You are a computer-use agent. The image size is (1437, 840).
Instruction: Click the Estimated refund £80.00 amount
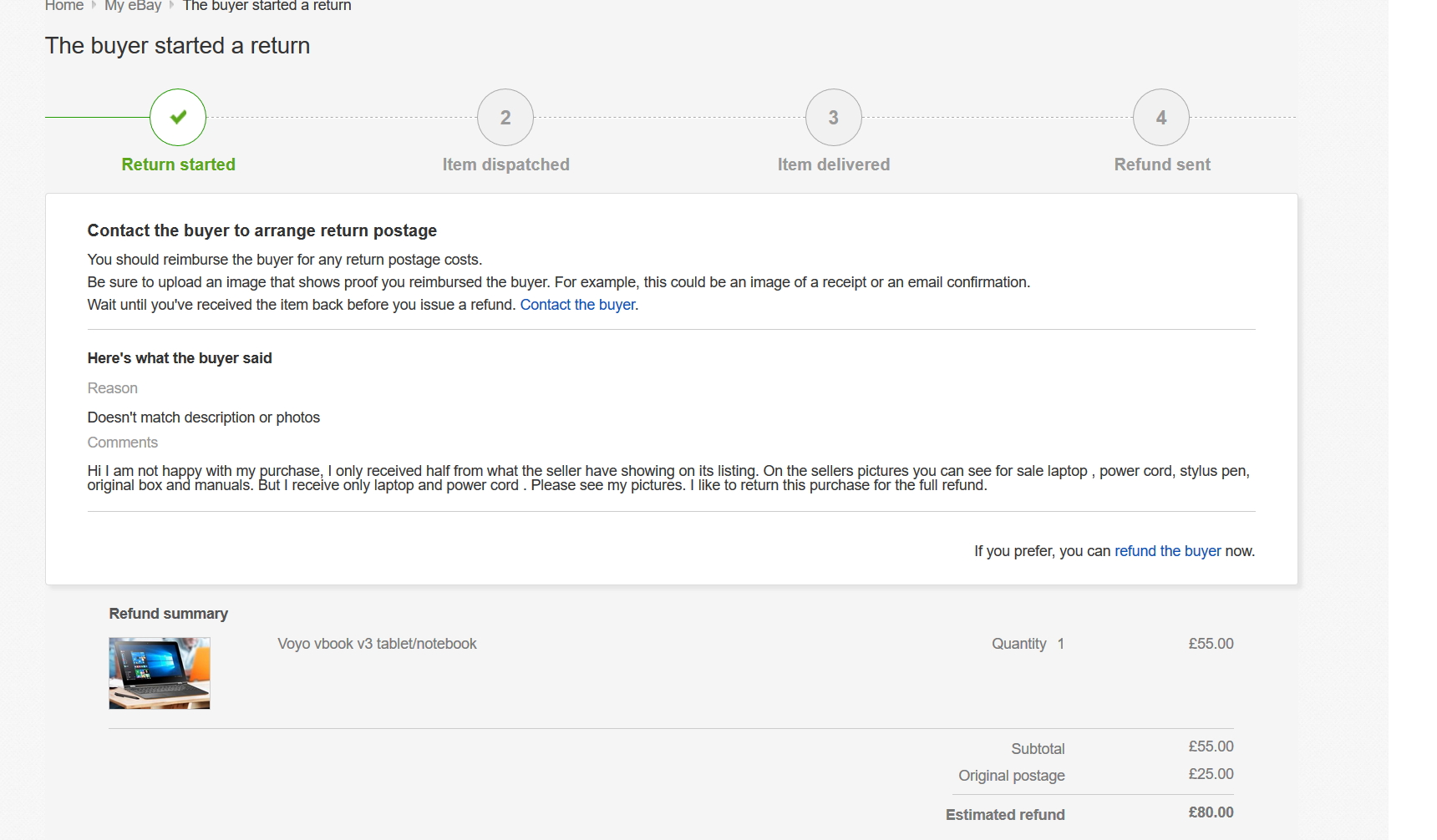click(x=1211, y=812)
